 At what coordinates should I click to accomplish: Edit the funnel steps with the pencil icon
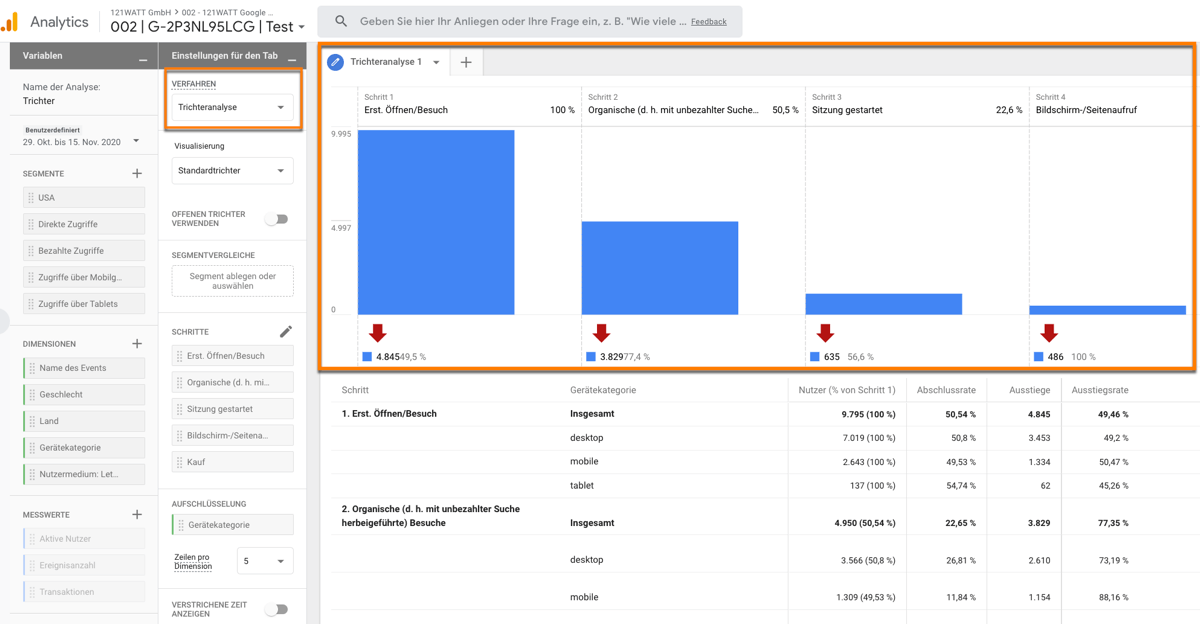coord(286,330)
